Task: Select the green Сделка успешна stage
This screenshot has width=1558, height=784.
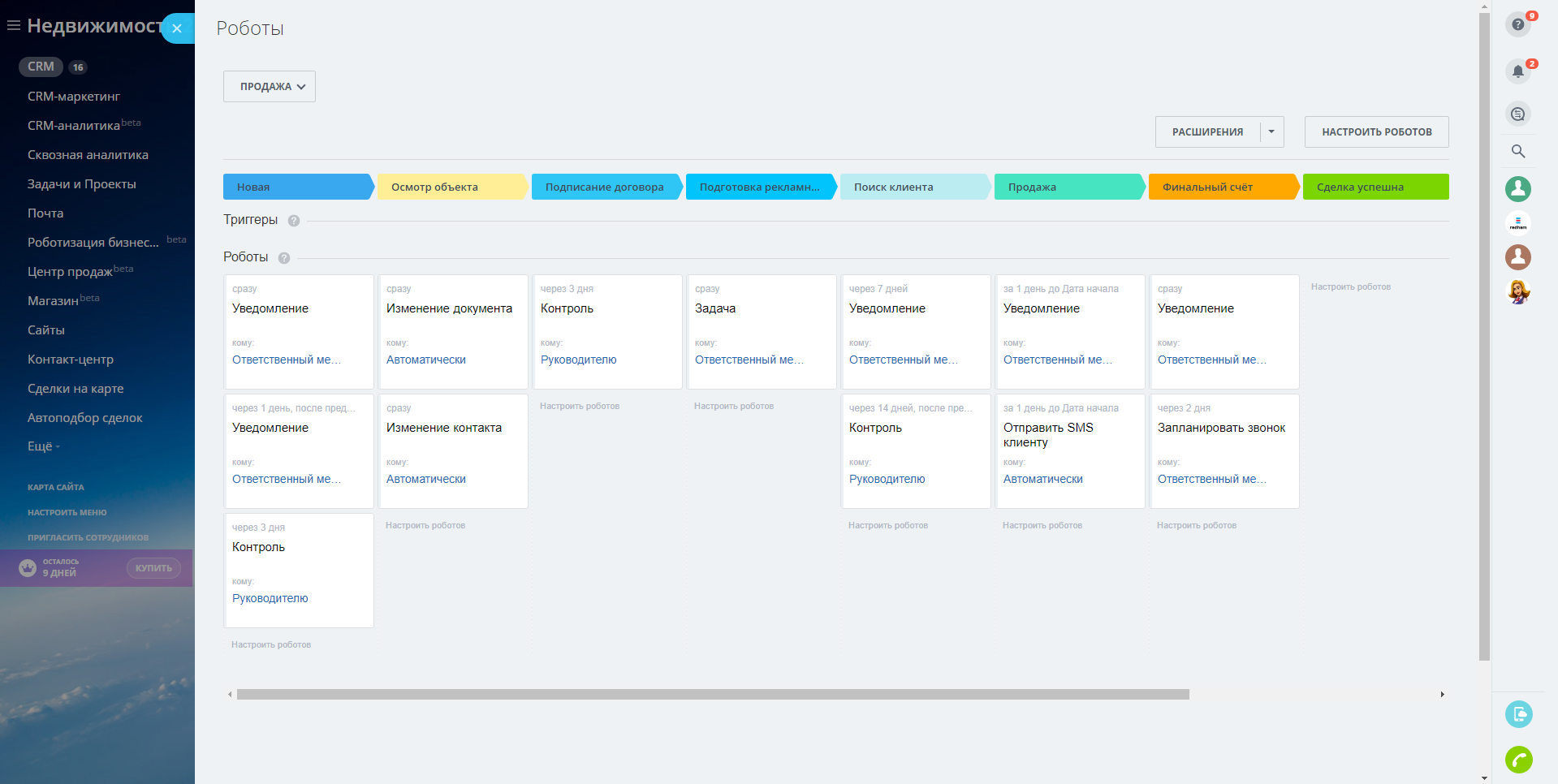Action: (x=1376, y=187)
